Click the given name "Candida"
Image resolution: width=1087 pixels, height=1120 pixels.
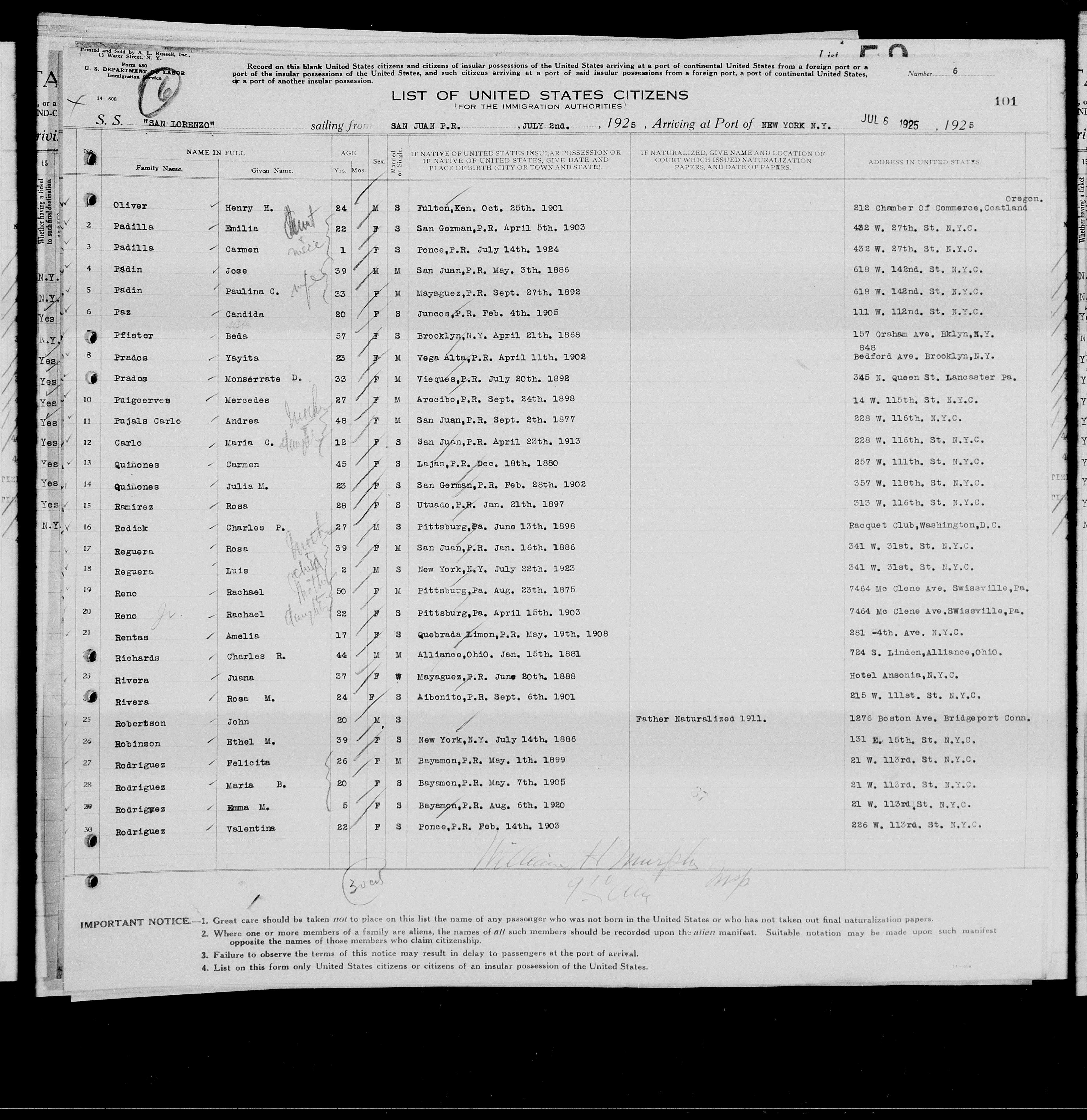[245, 314]
